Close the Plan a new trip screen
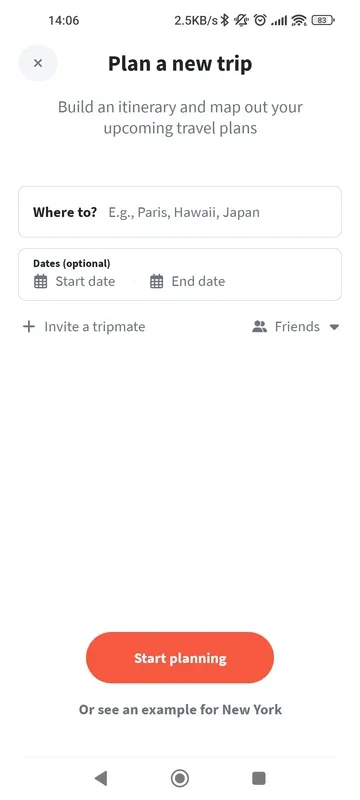The image size is (360, 800). 38,63
